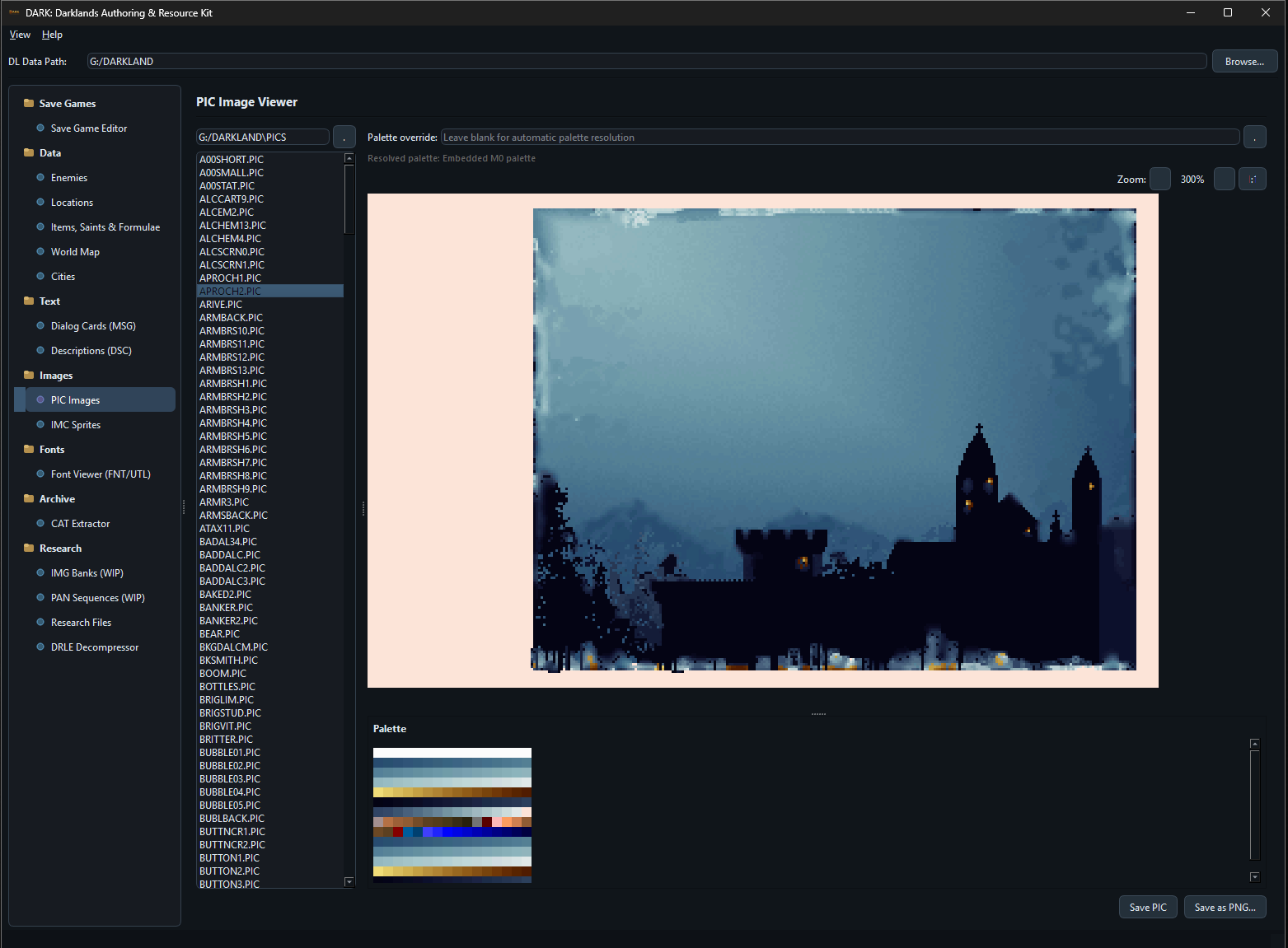Open the View menu

(20, 35)
